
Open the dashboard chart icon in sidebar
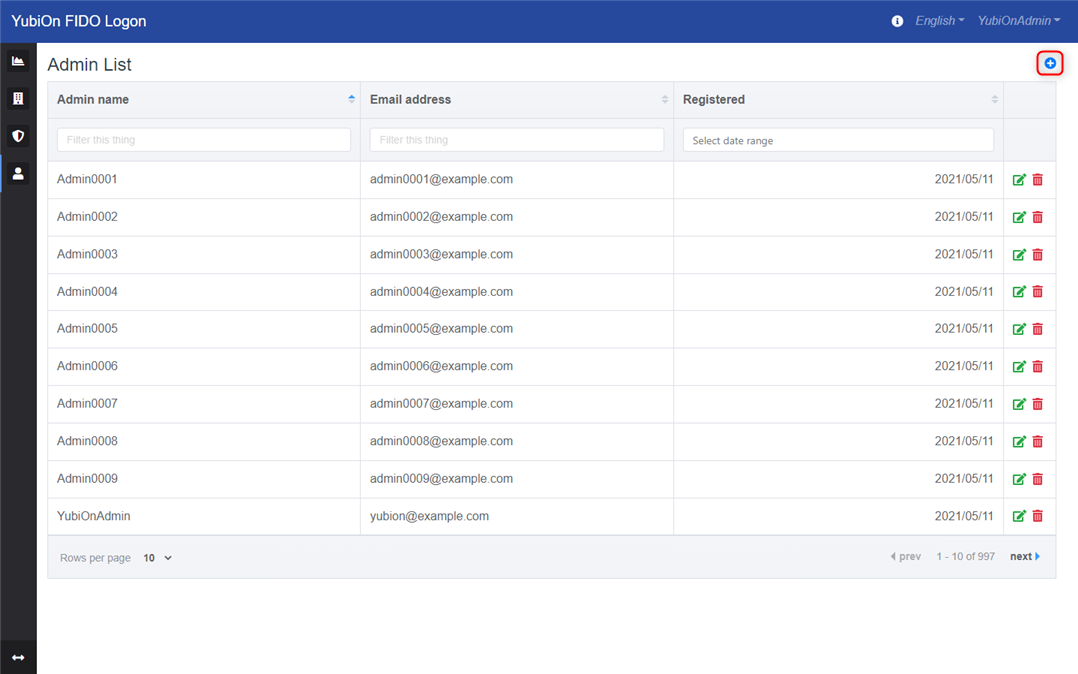coord(18,61)
